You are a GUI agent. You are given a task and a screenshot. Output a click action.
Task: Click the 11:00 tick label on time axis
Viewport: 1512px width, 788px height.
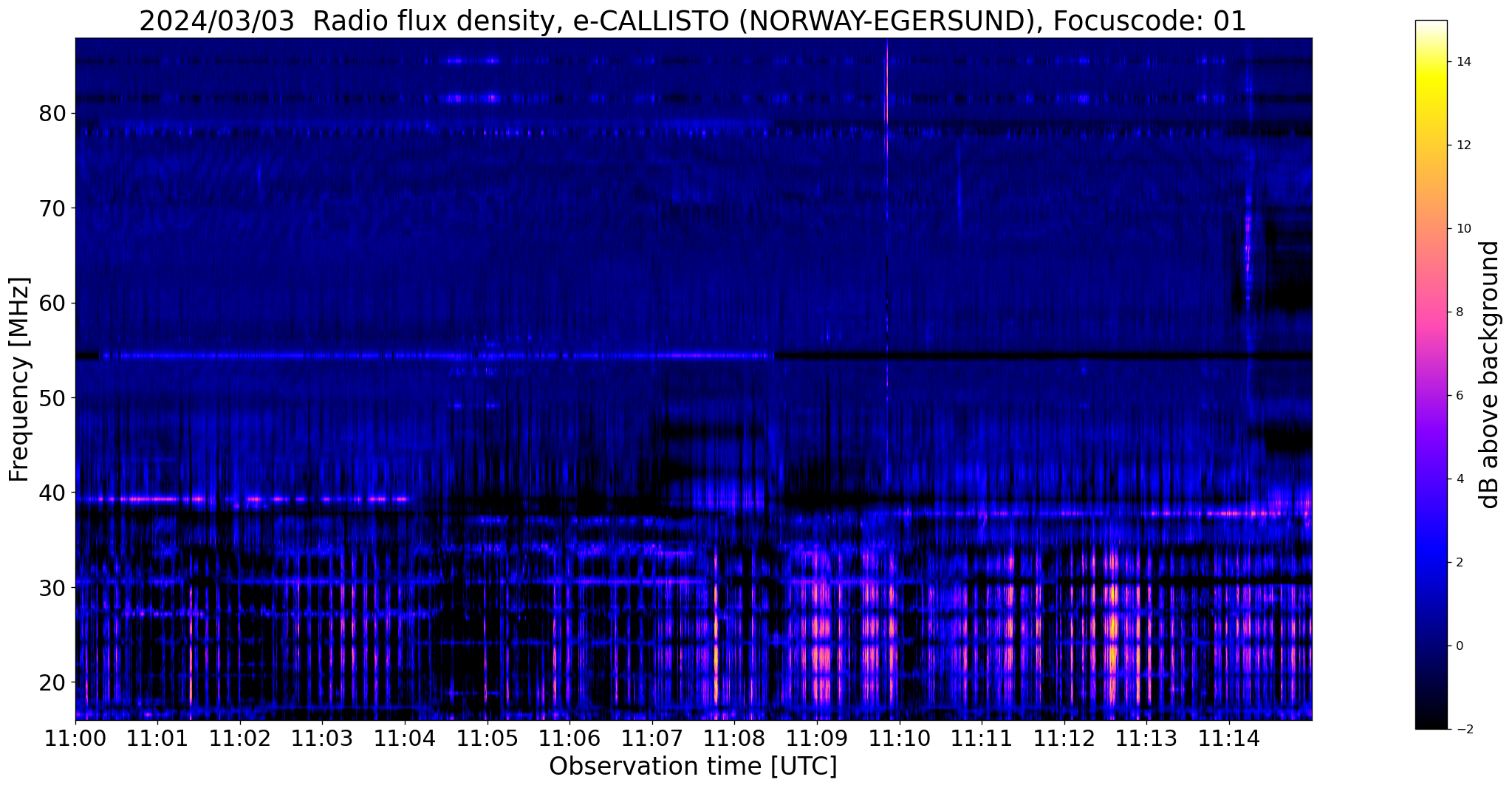[75, 738]
